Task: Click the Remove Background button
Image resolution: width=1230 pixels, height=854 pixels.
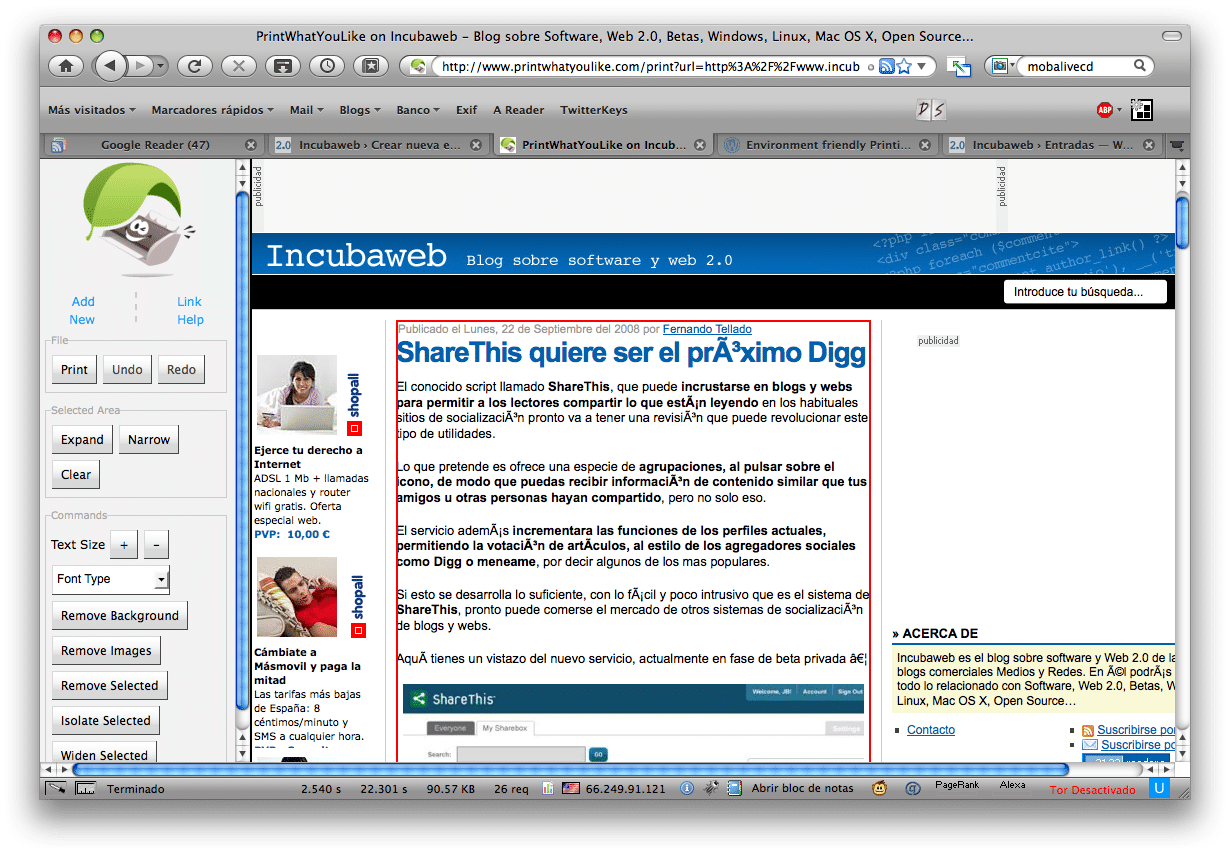Action: [x=120, y=615]
